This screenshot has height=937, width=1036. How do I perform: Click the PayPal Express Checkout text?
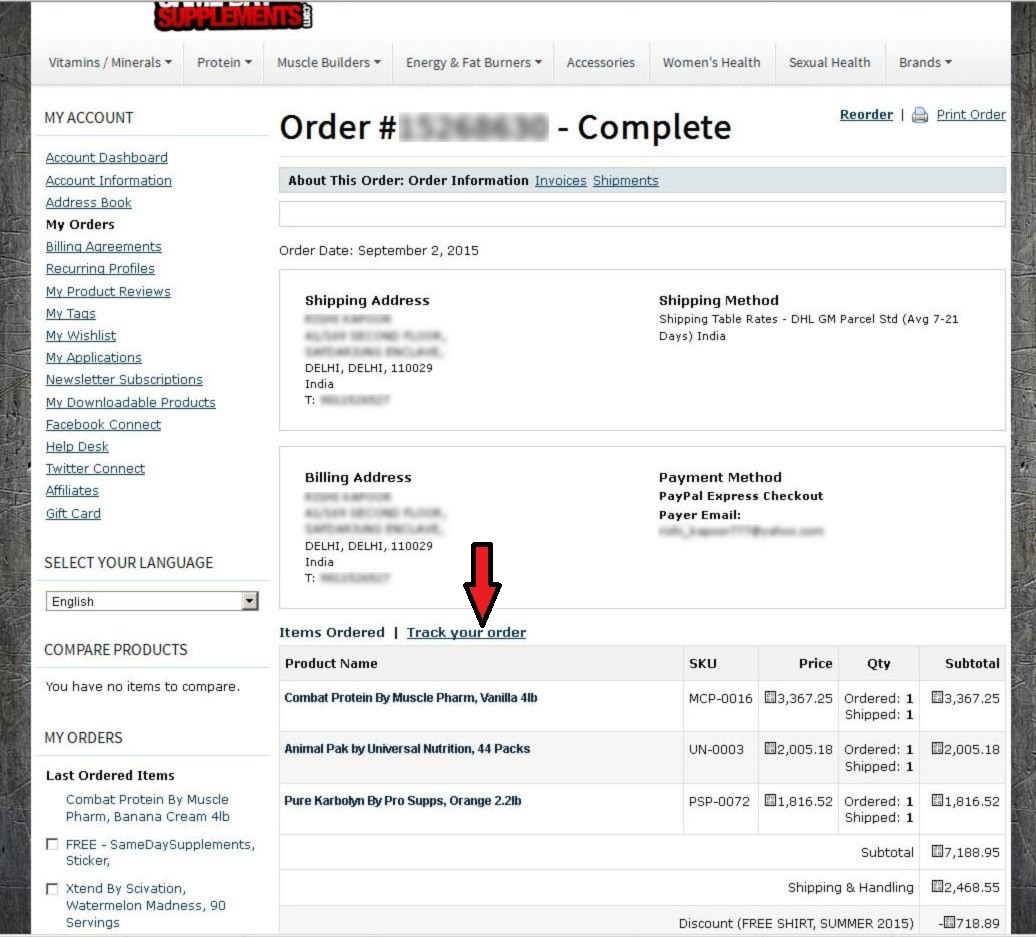tap(741, 496)
